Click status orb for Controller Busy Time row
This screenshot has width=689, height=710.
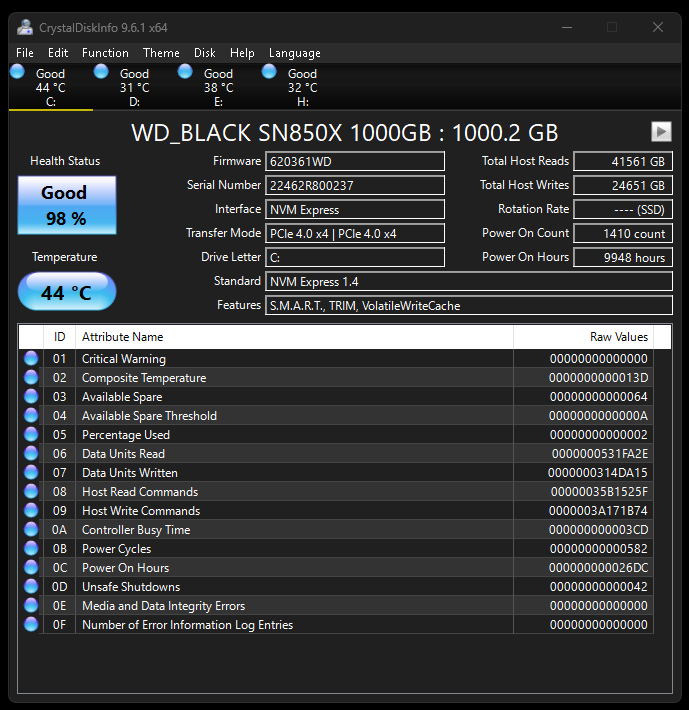click(31, 529)
